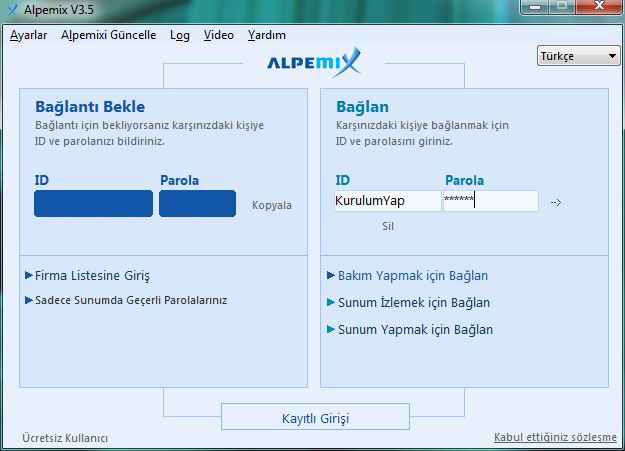
Task: Click the Kayıtlı Girişi button
Action: coord(315,417)
